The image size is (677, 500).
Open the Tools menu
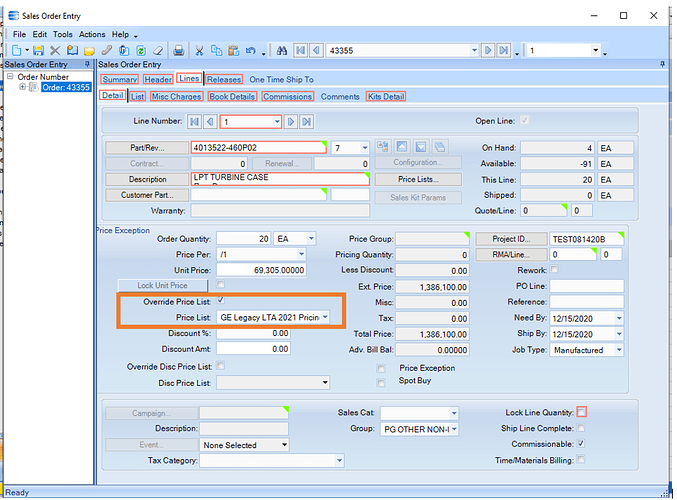63,34
